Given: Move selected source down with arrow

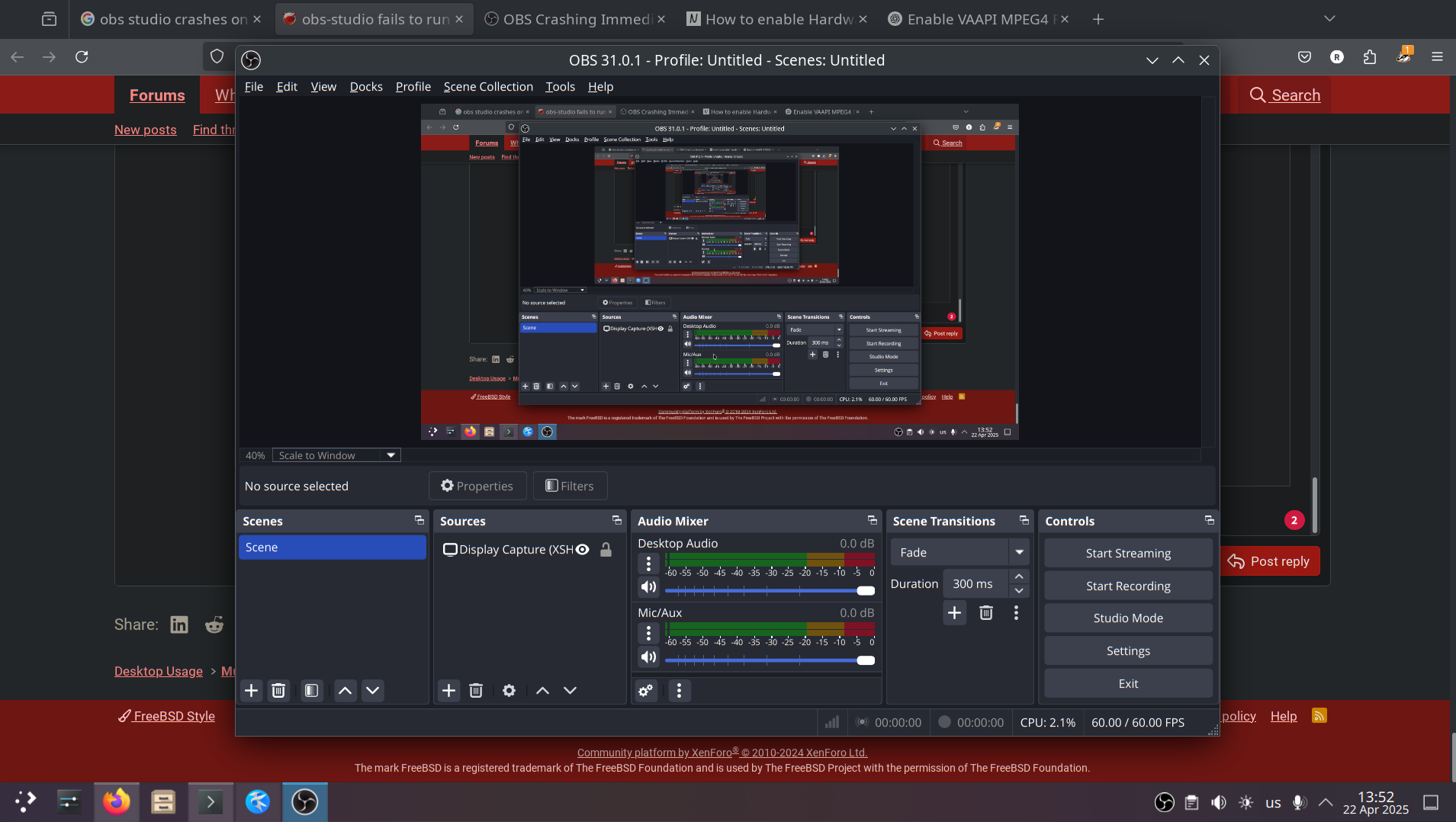Looking at the screenshot, I should pyautogui.click(x=570, y=691).
